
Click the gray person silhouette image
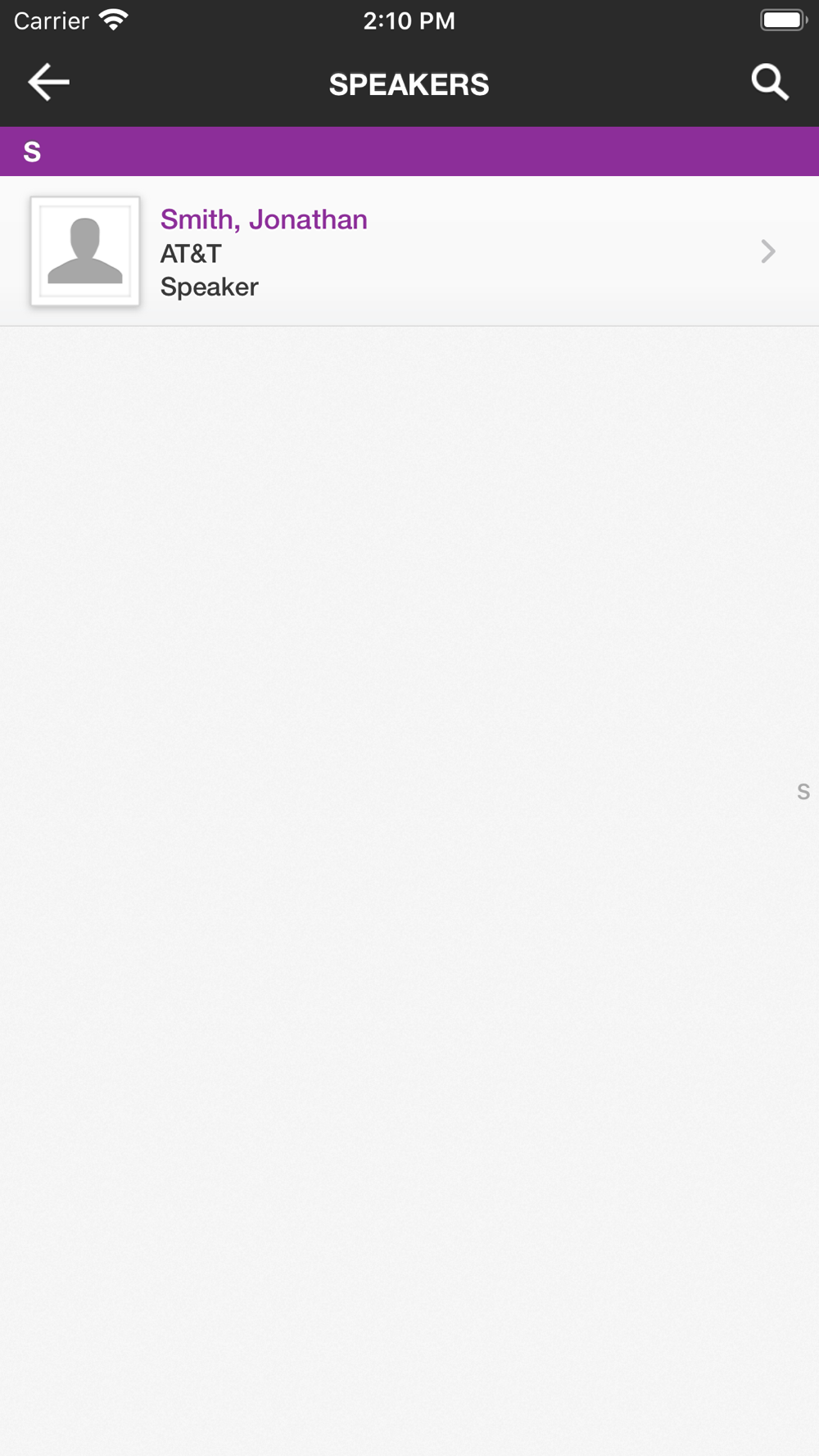click(x=85, y=251)
